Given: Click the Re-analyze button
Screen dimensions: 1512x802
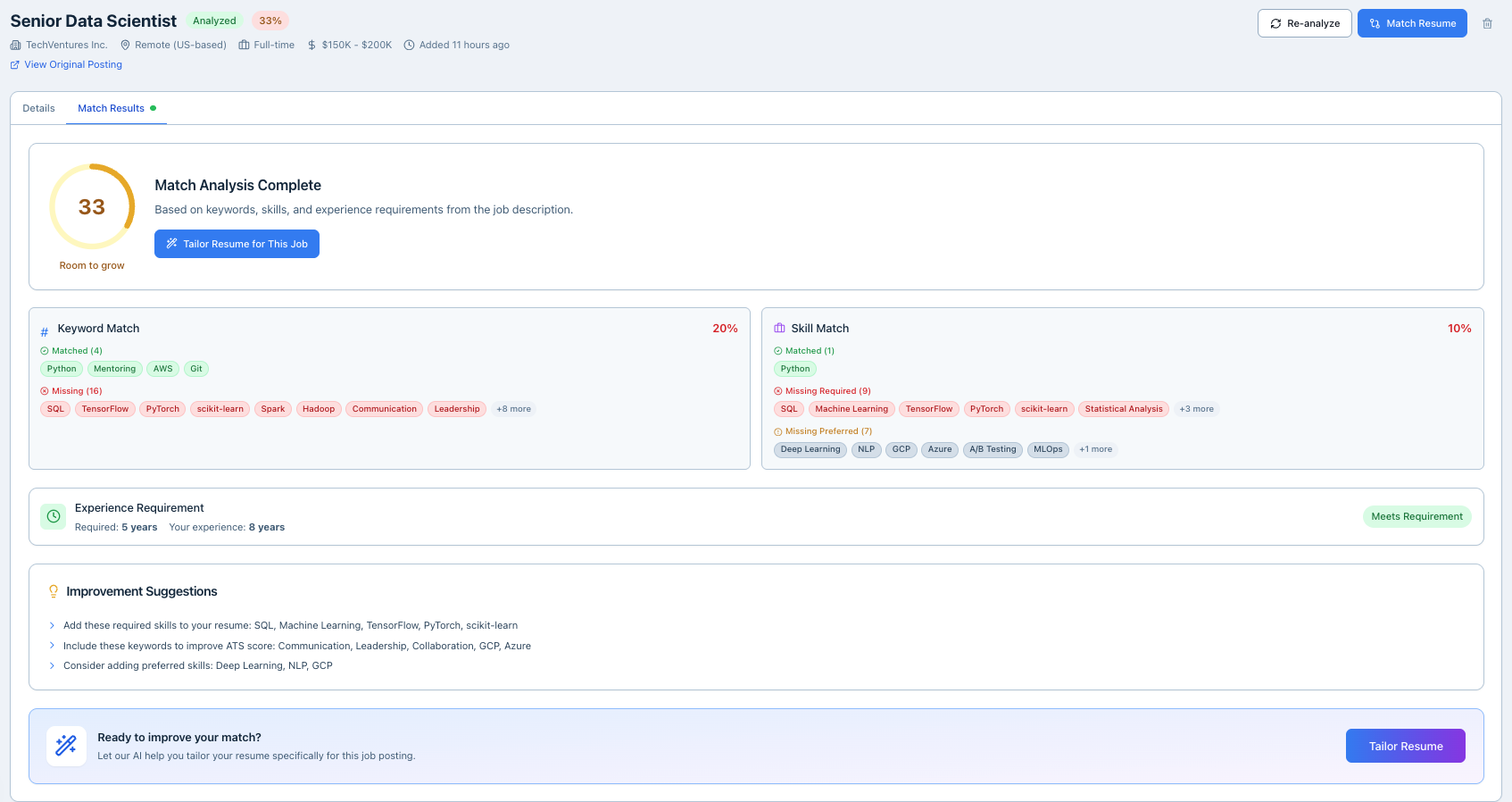Looking at the screenshot, I should click(x=1304, y=23).
